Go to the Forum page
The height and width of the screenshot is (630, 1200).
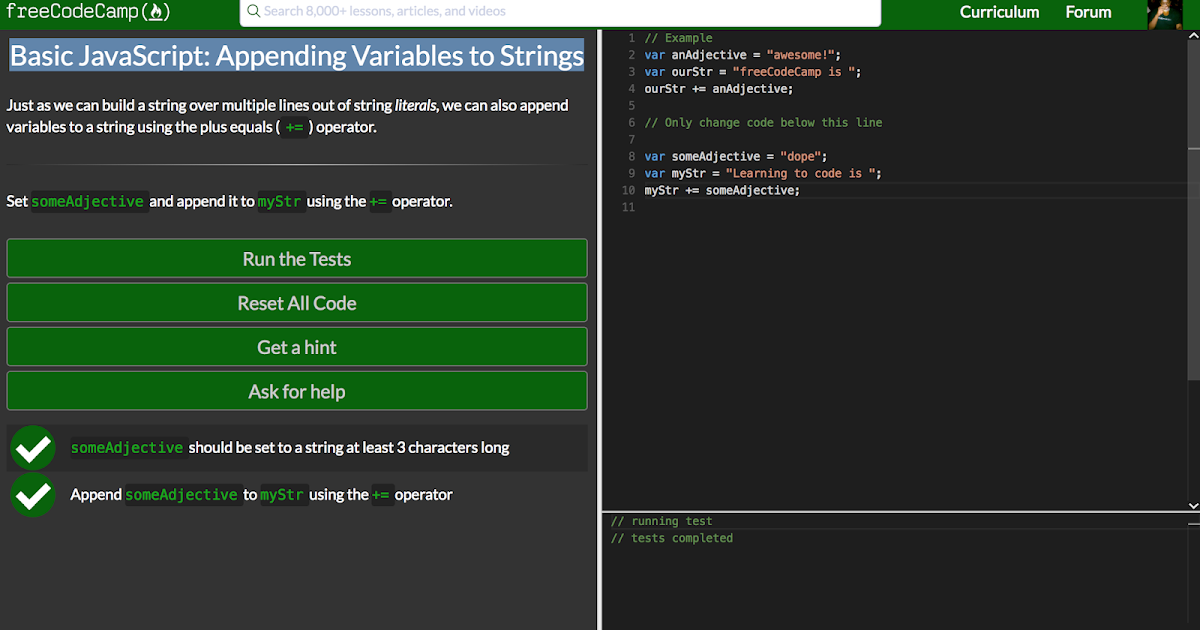(1088, 12)
